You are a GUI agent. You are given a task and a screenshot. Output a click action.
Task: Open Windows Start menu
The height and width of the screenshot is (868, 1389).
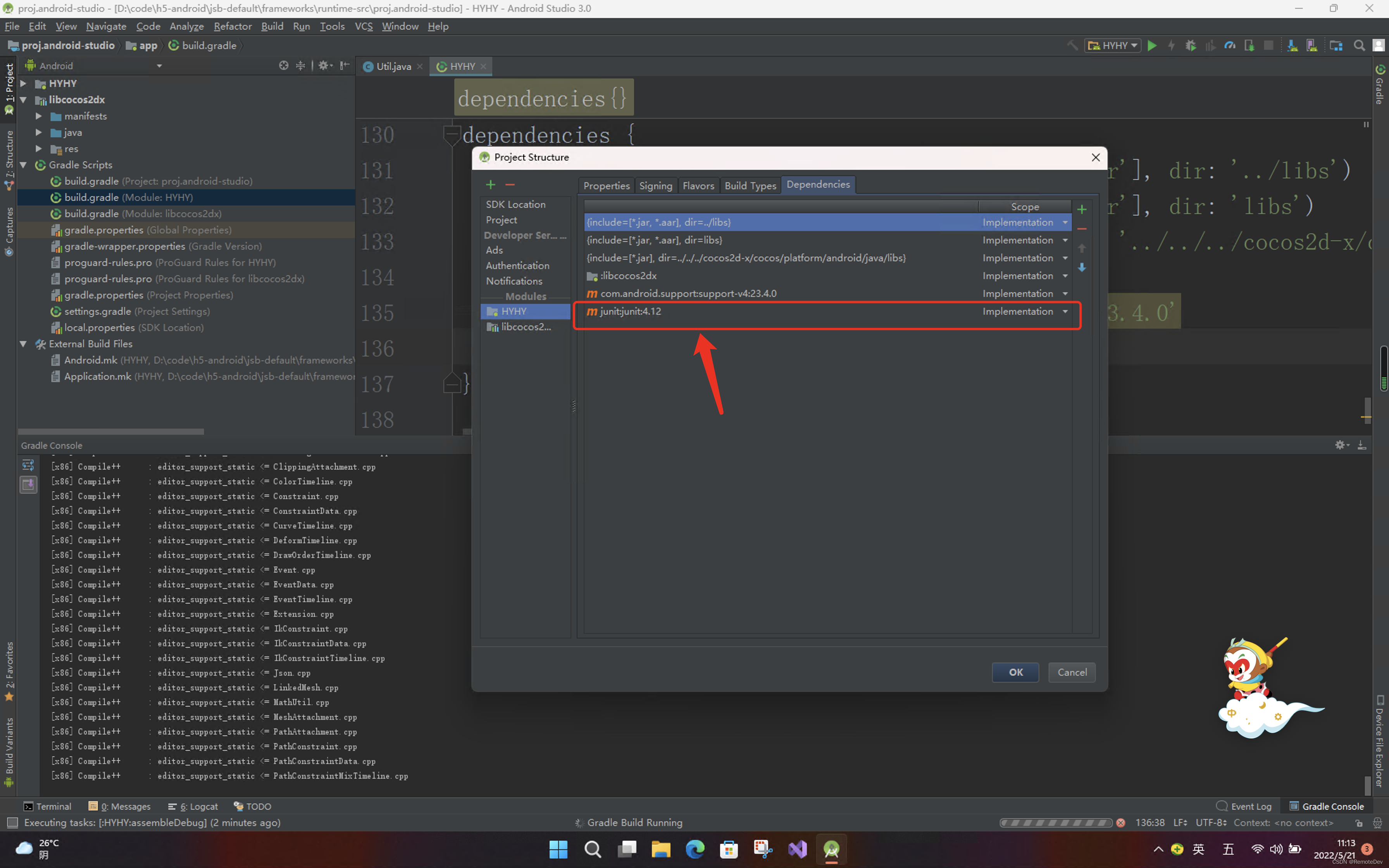click(558, 849)
